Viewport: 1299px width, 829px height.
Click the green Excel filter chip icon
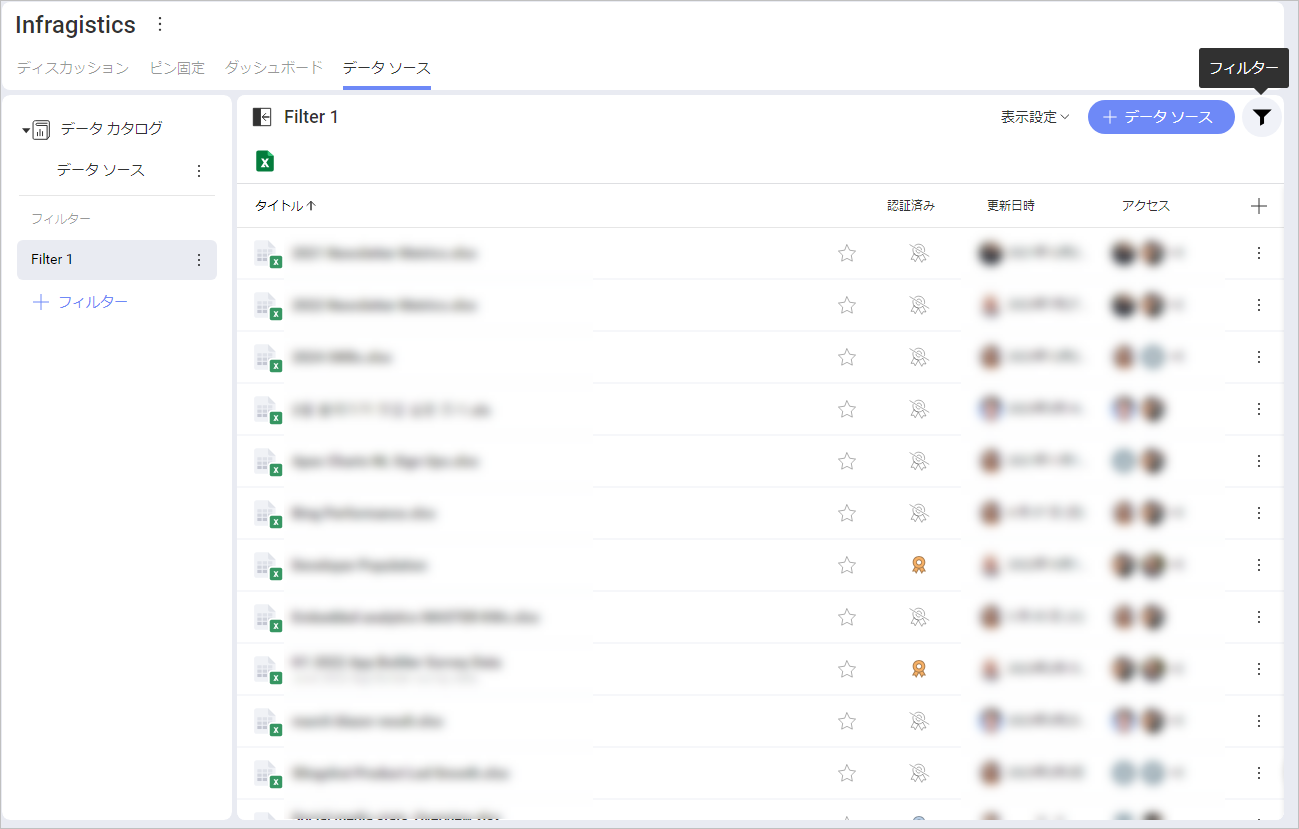[265, 161]
